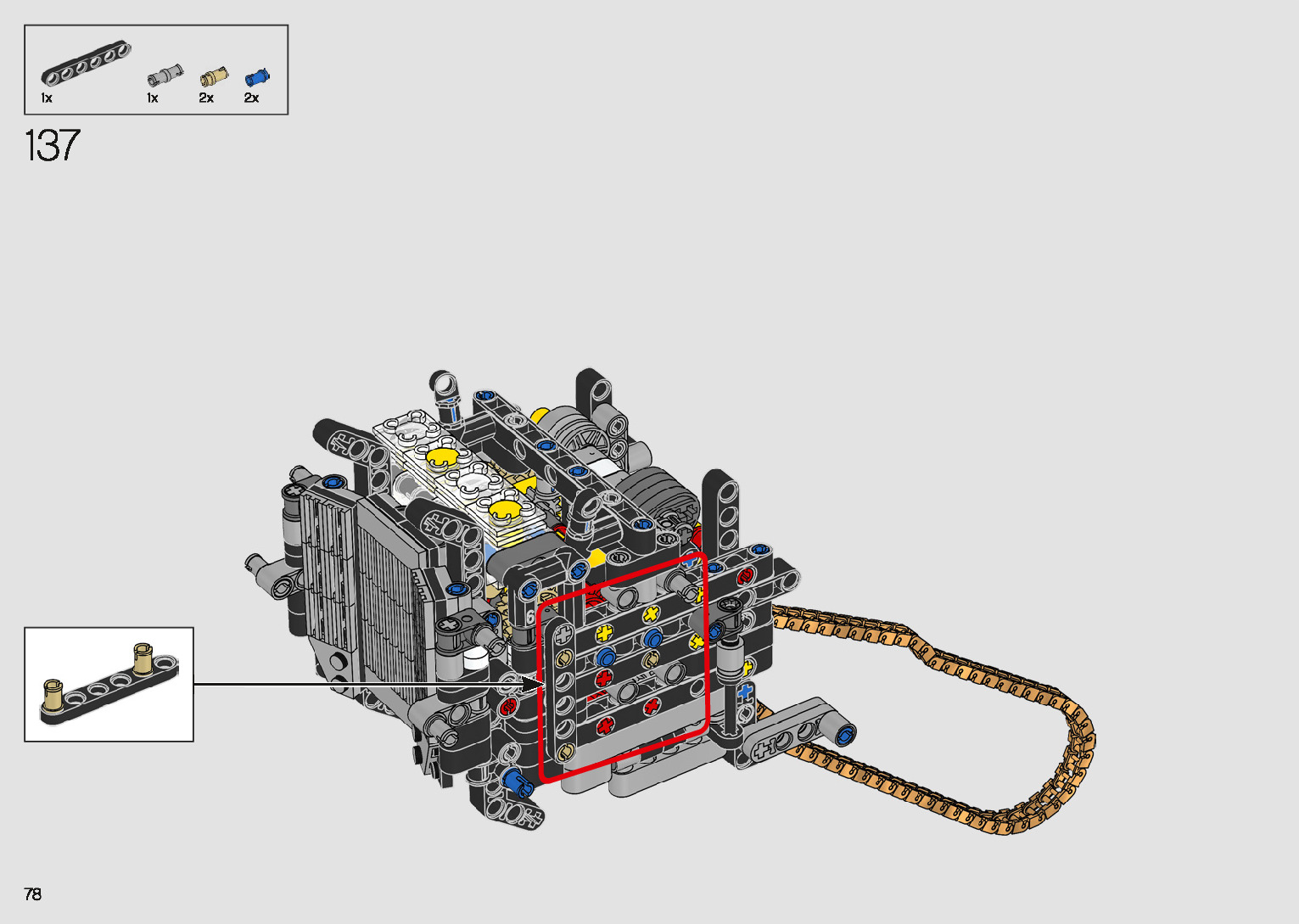The image size is (1299, 924).
Task: Click the 1x quantity under gray pin
Action: 153,98
